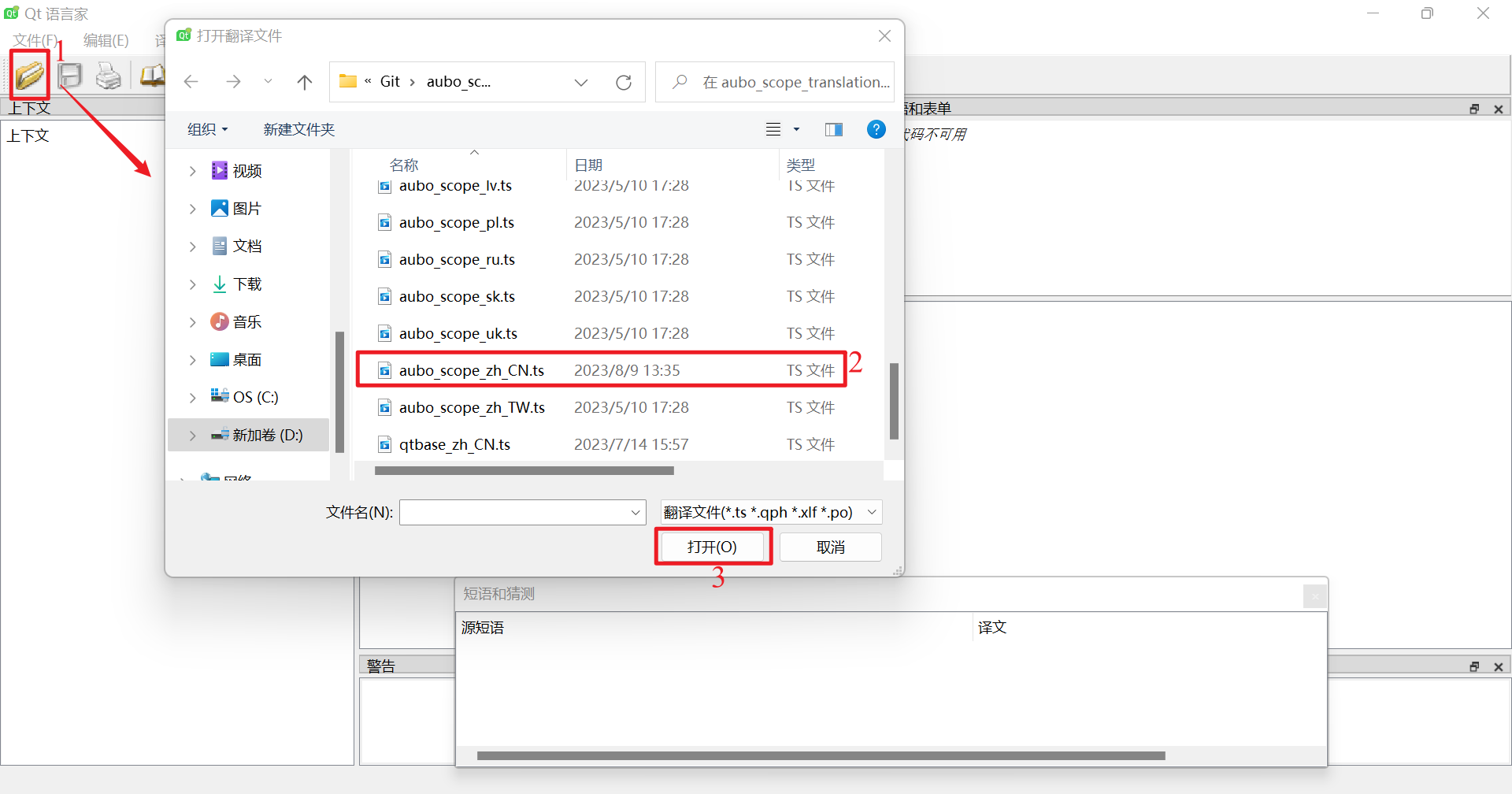
Task: Float the warnings panel
Action: [x=1474, y=666]
